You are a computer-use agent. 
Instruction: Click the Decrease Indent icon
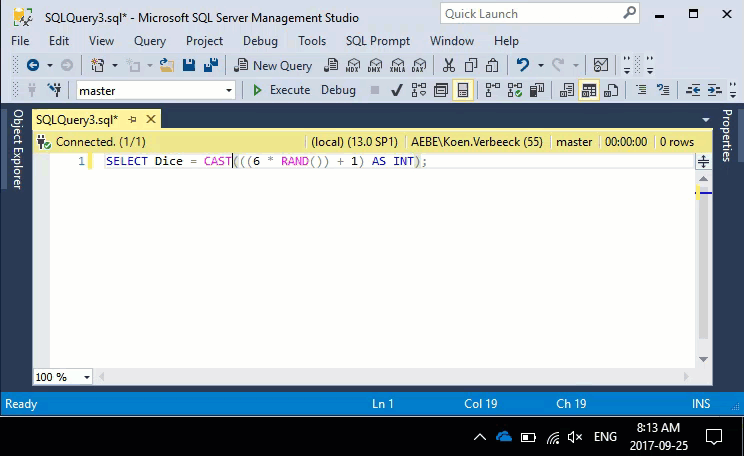pos(693,90)
